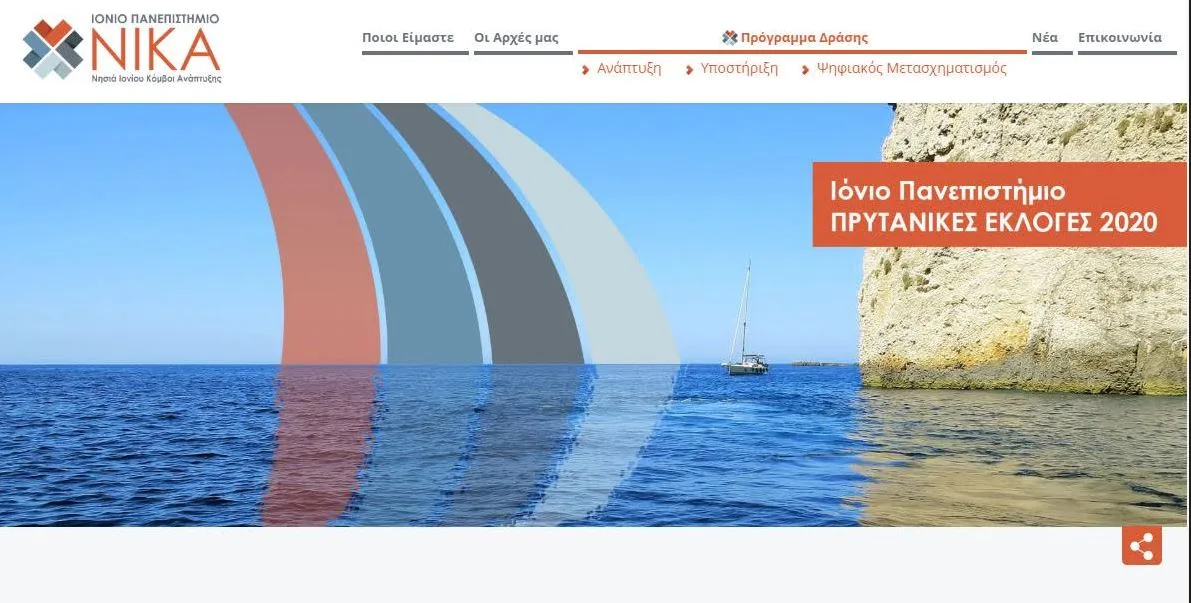Click the small logo icon beside Πρόγραμμα Δράσης
The width and height of the screenshot is (1191, 603).
click(x=730, y=37)
